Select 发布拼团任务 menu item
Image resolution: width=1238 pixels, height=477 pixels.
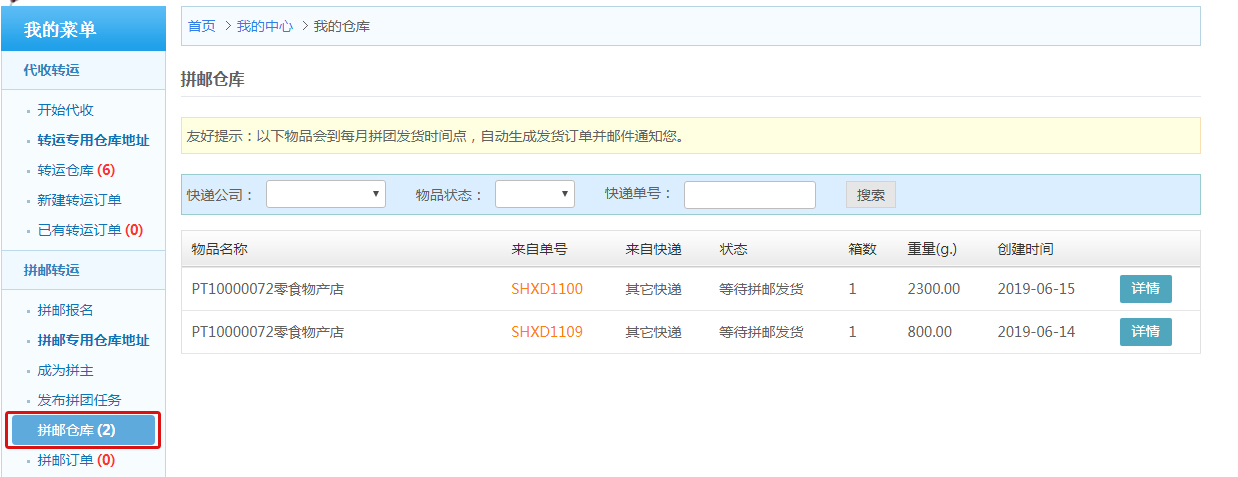click(x=79, y=400)
